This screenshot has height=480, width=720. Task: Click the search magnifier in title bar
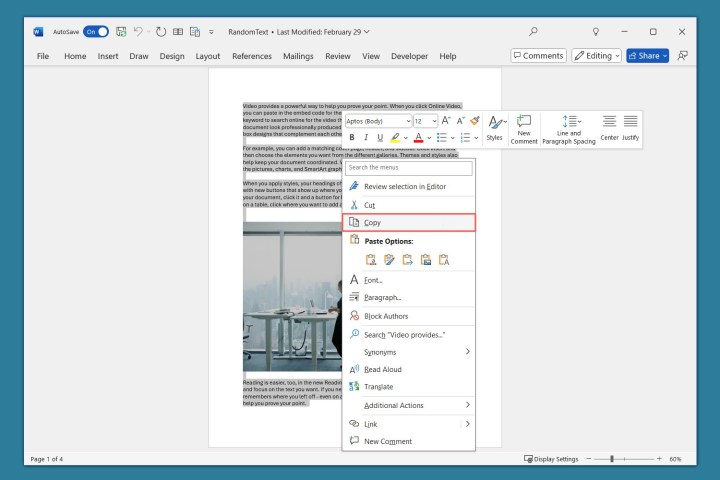pyautogui.click(x=533, y=32)
